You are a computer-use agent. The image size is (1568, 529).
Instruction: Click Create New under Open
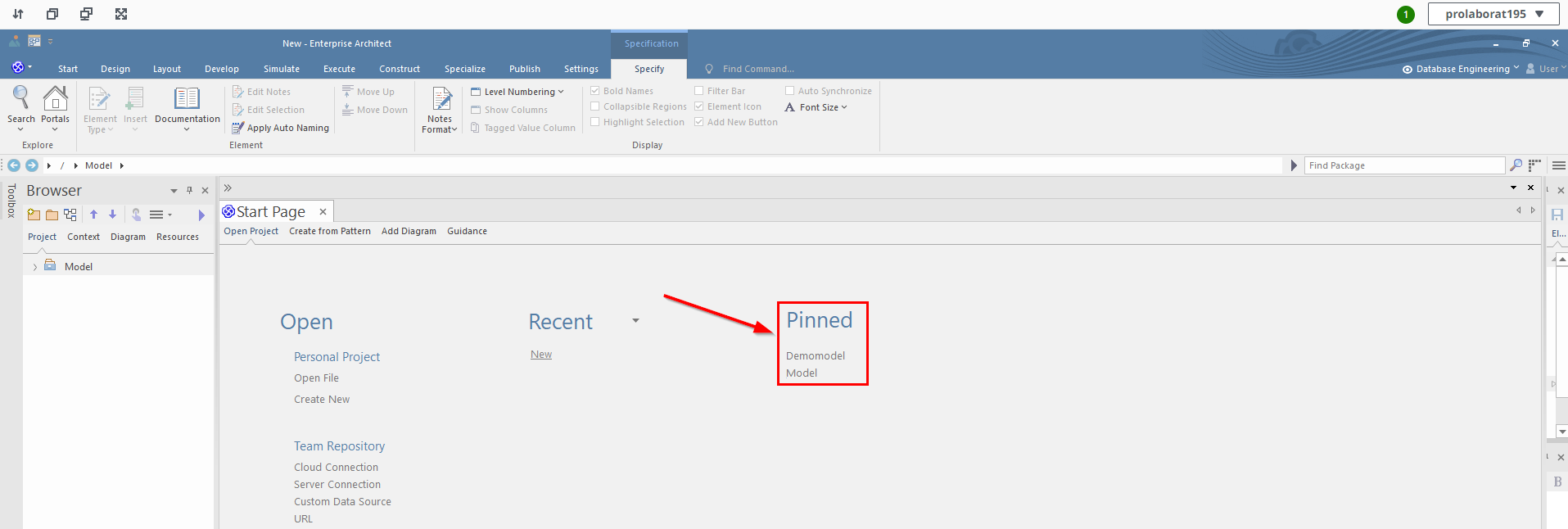click(x=322, y=400)
